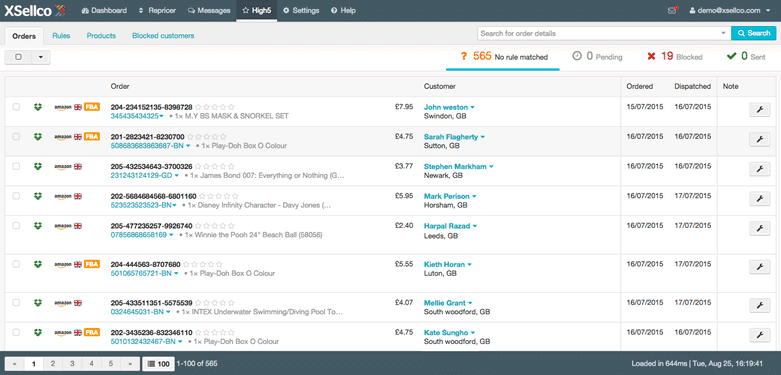
Task: Show the 19 Blocked orders
Action: click(675, 57)
